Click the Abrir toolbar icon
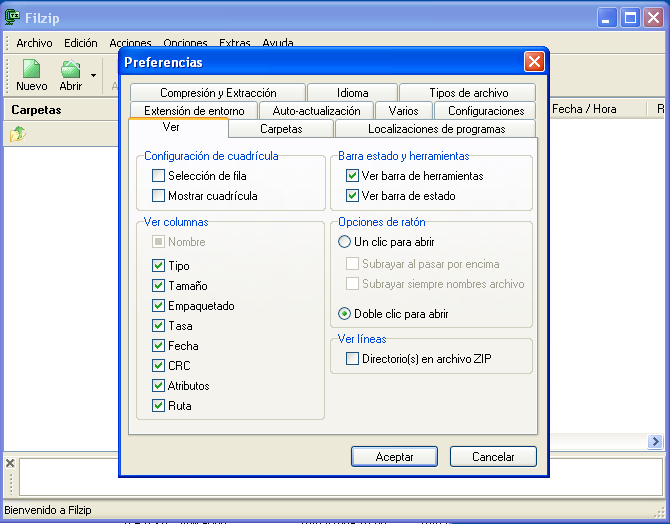Screen dimensions: 670x524 71,75
